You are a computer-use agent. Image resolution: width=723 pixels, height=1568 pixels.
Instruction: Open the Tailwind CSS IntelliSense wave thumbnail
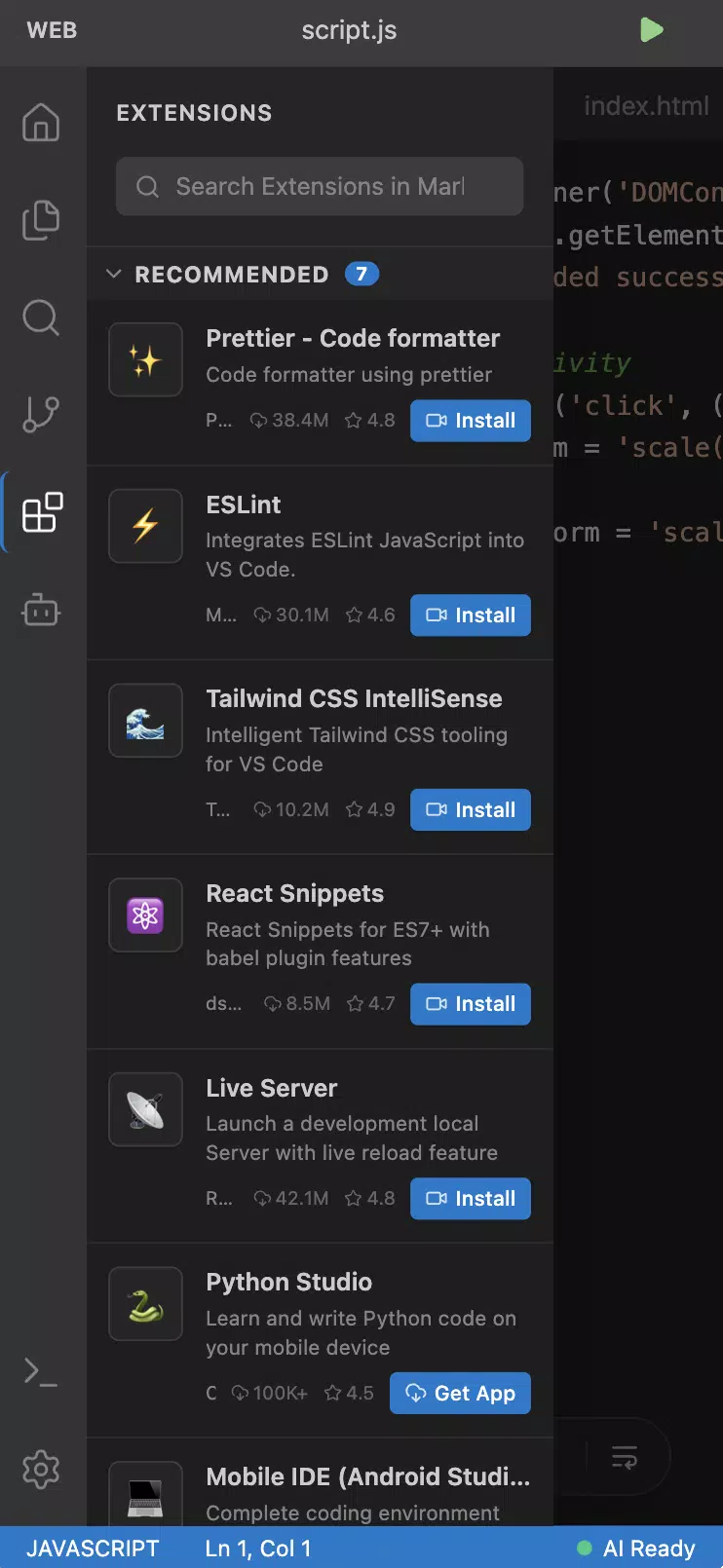click(145, 721)
